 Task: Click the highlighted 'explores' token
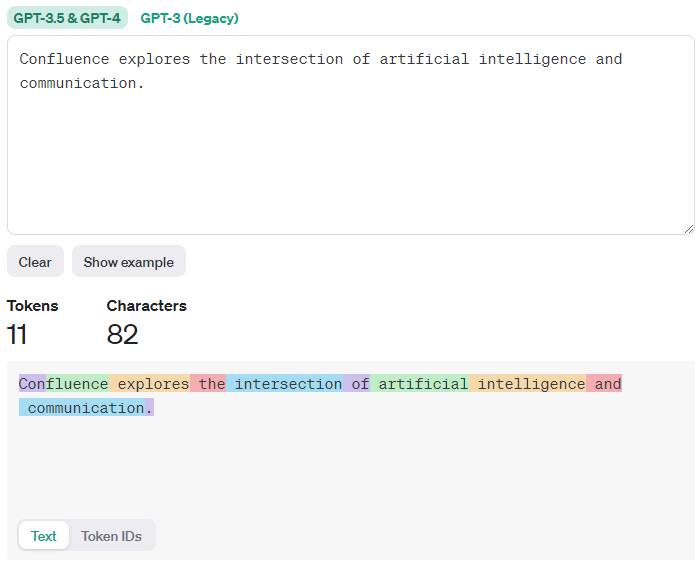click(x=150, y=383)
